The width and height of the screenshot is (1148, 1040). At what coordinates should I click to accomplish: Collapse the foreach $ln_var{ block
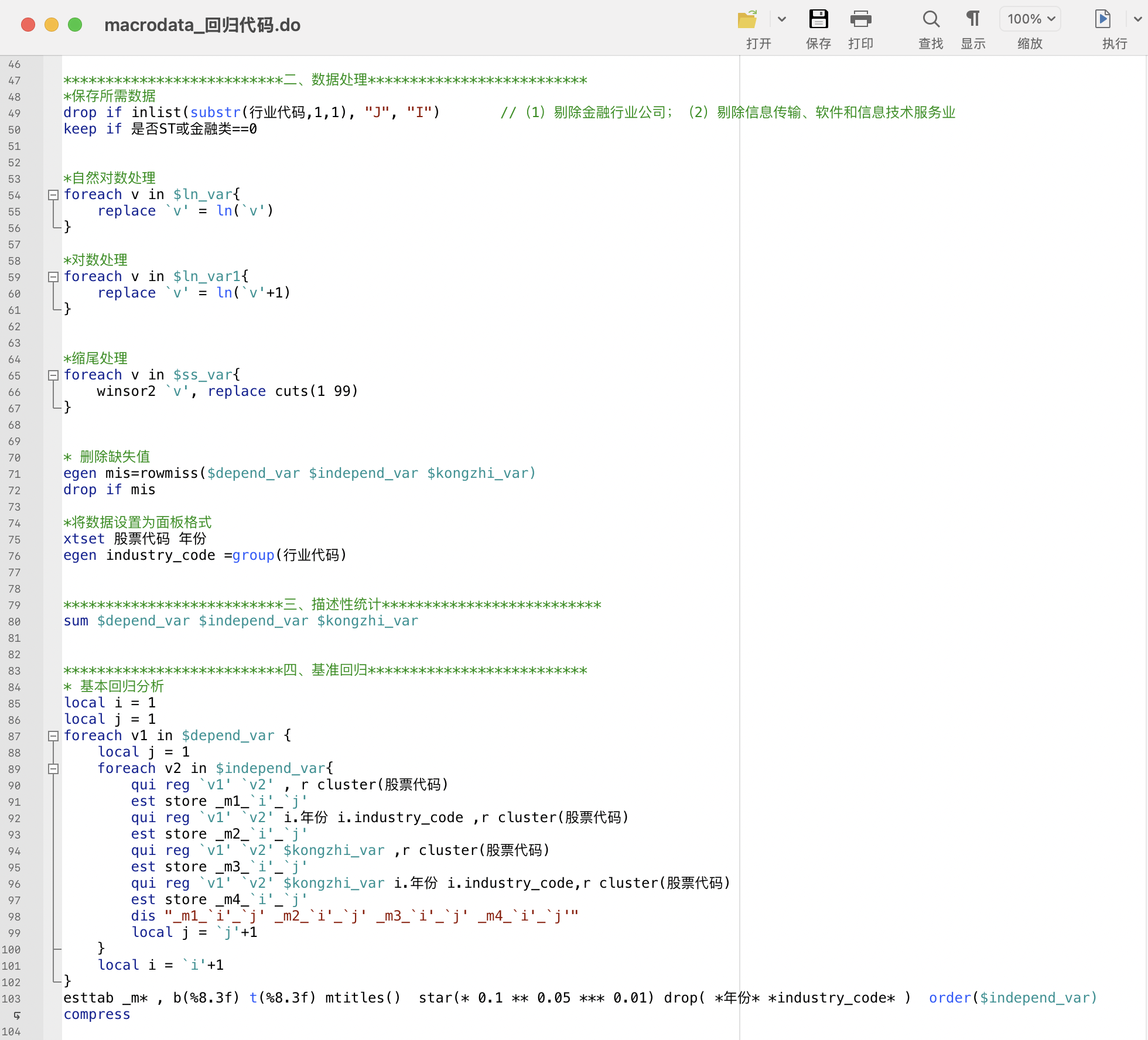tap(53, 195)
